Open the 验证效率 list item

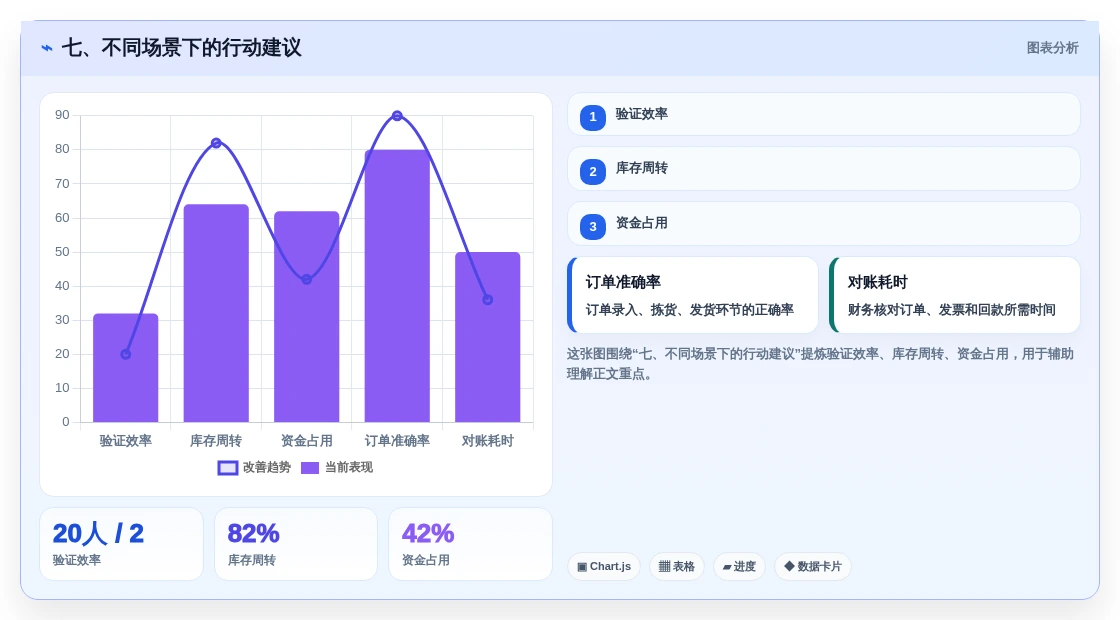[x=824, y=114]
